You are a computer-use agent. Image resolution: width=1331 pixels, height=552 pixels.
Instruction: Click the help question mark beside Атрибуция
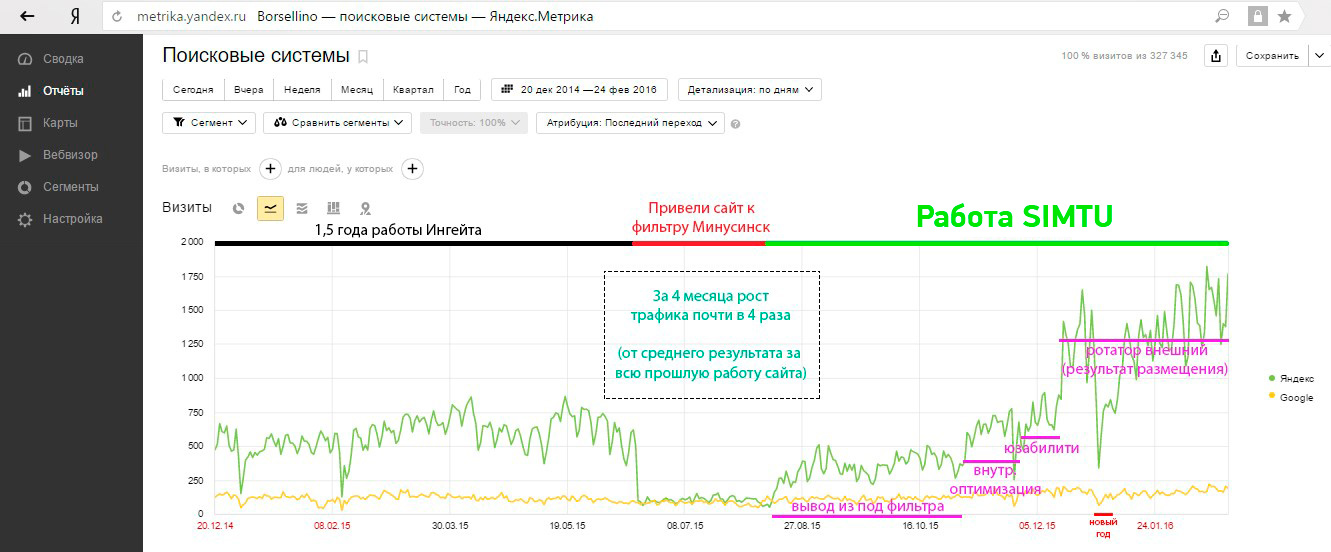[x=735, y=124]
